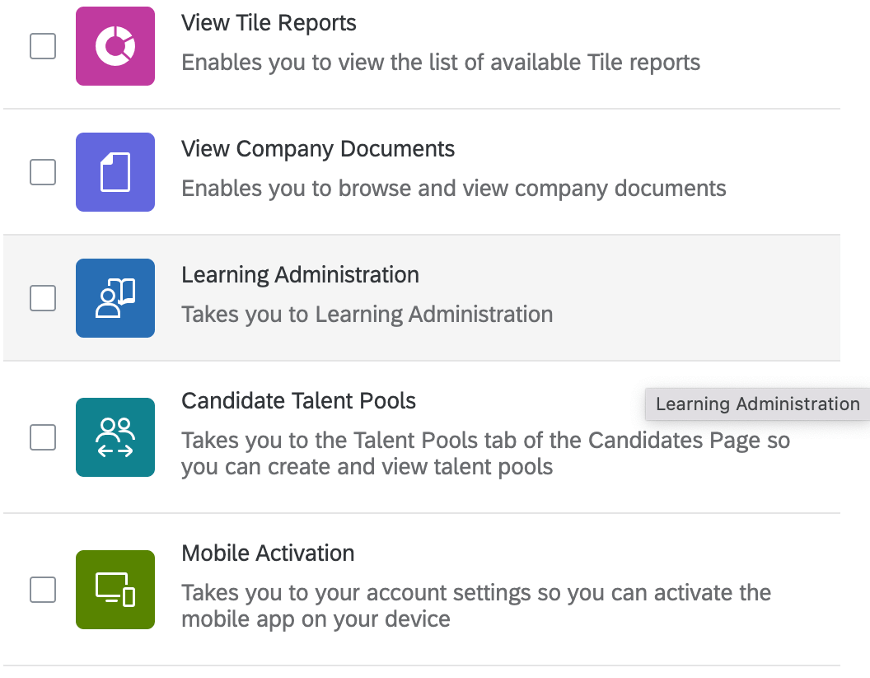This screenshot has height=678, width=870.
Task: Click the Mobile Activation title
Action: [268, 553]
